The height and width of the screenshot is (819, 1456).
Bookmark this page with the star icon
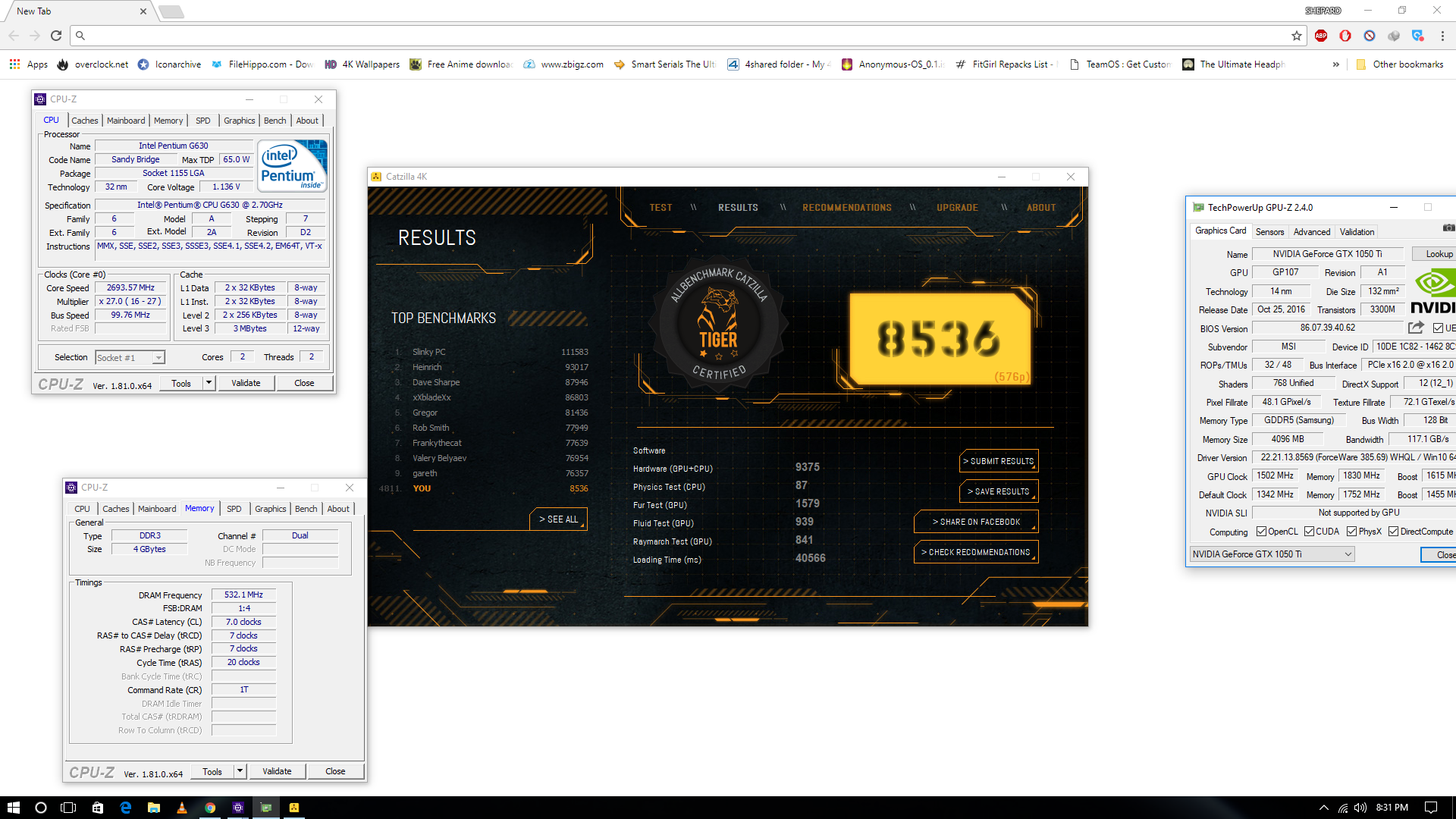click(x=1297, y=36)
